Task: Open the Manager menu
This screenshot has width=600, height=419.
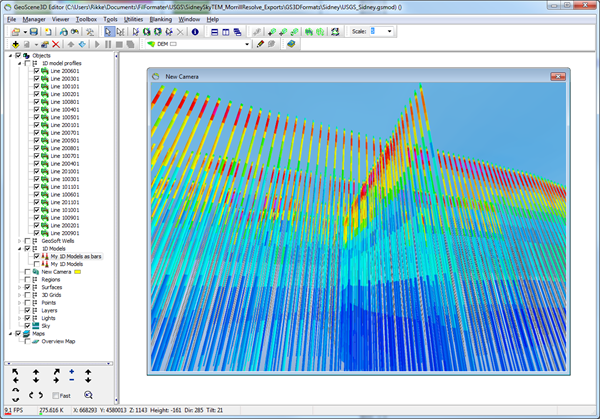Action: [34, 19]
